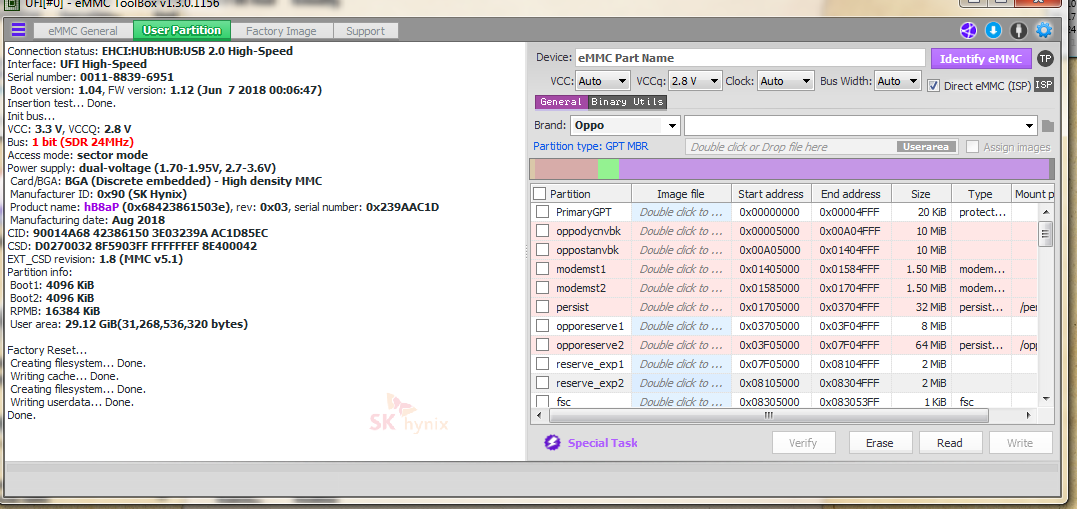The width and height of the screenshot is (1077, 509).
Task: Open the VCC voltage dropdown
Action: pos(602,81)
